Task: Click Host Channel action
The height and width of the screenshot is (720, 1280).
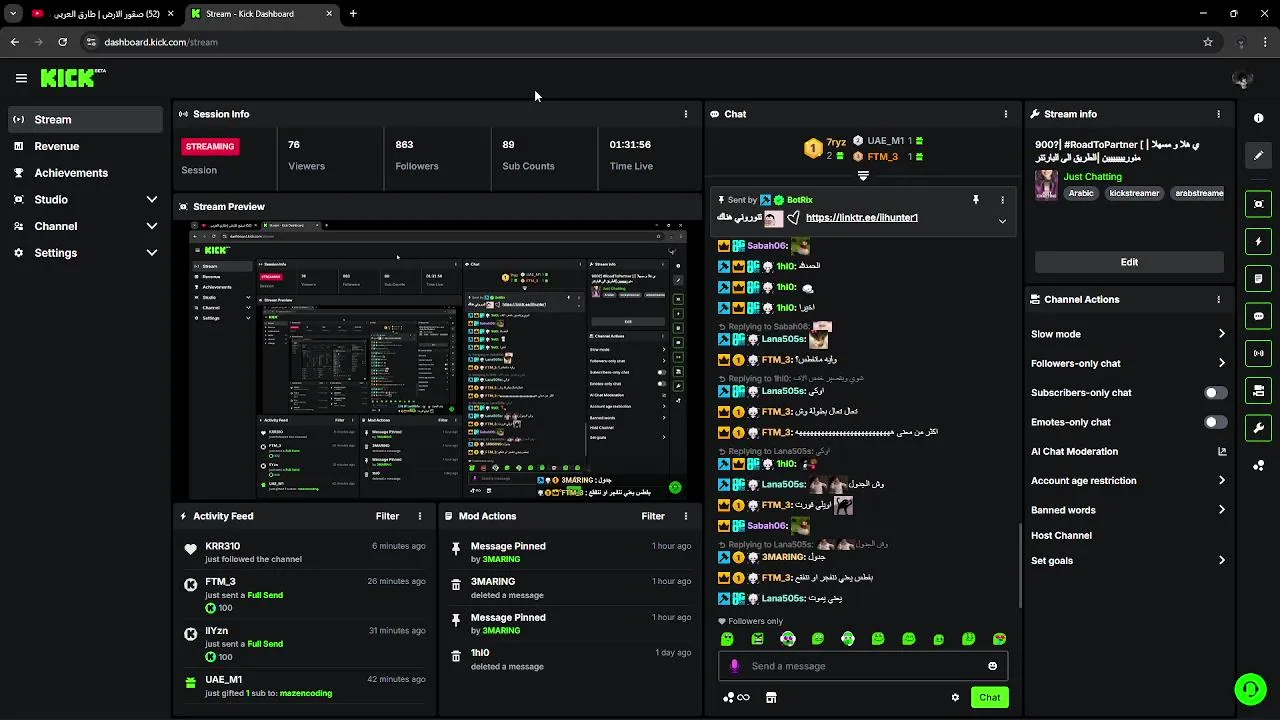Action: pyautogui.click(x=1061, y=536)
